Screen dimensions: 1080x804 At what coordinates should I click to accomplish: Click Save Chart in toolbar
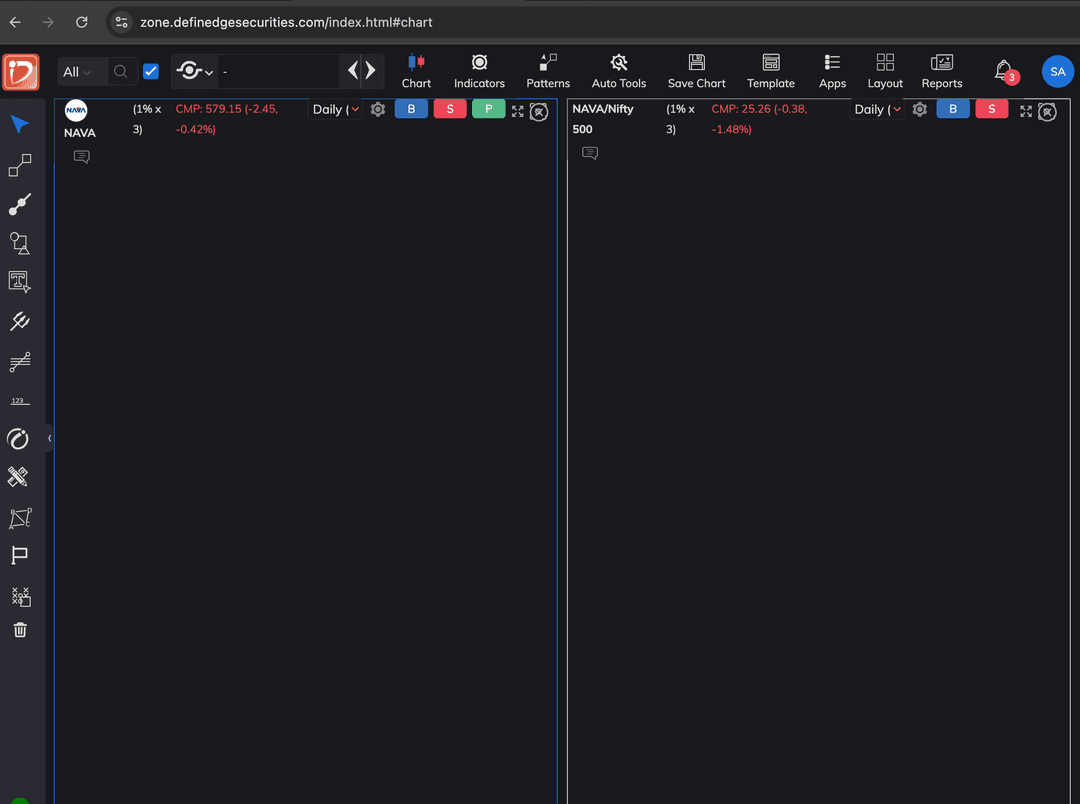pos(696,72)
